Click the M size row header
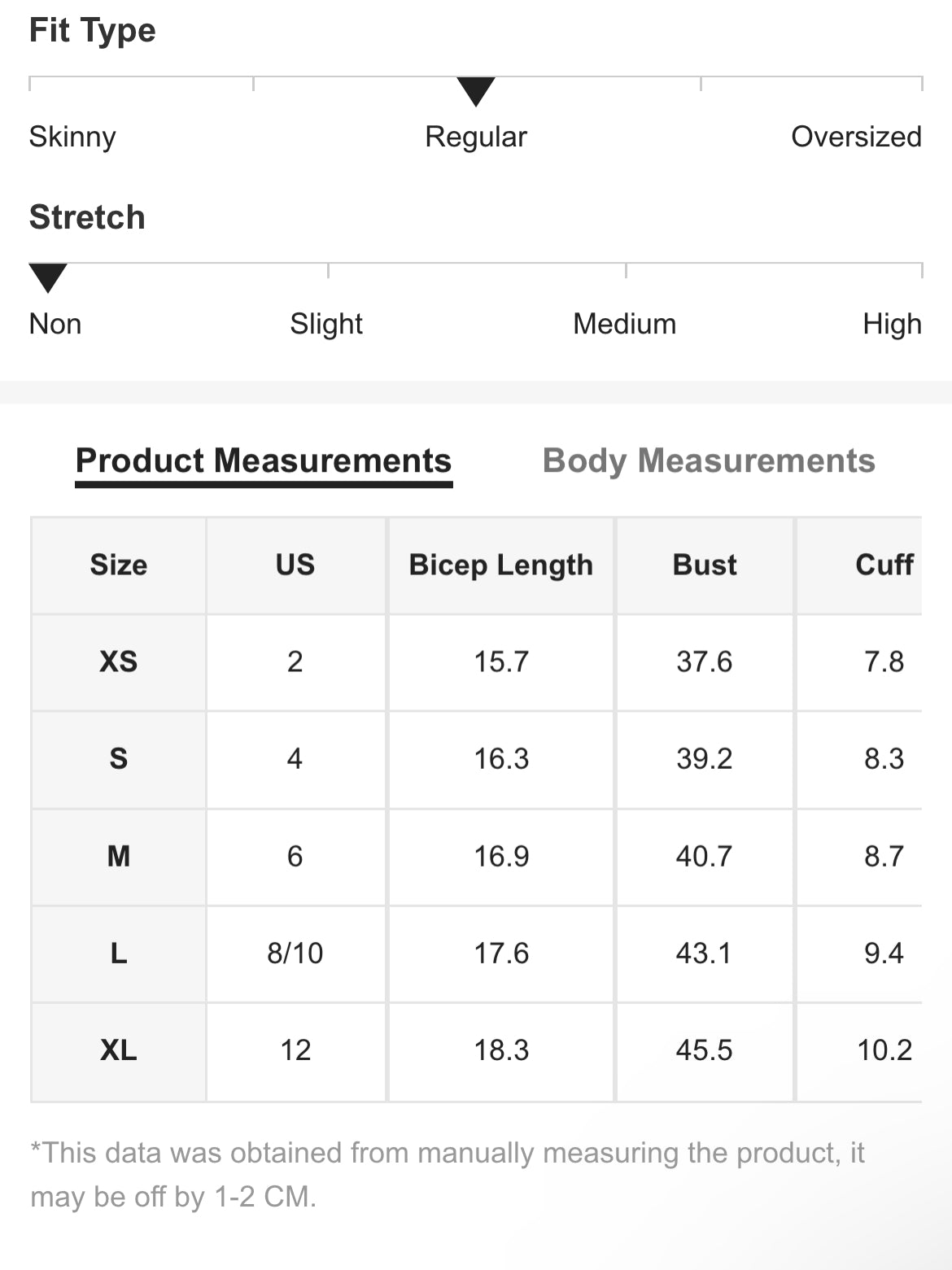The height and width of the screenshot is (1270, 952). [x=119, y=856]
